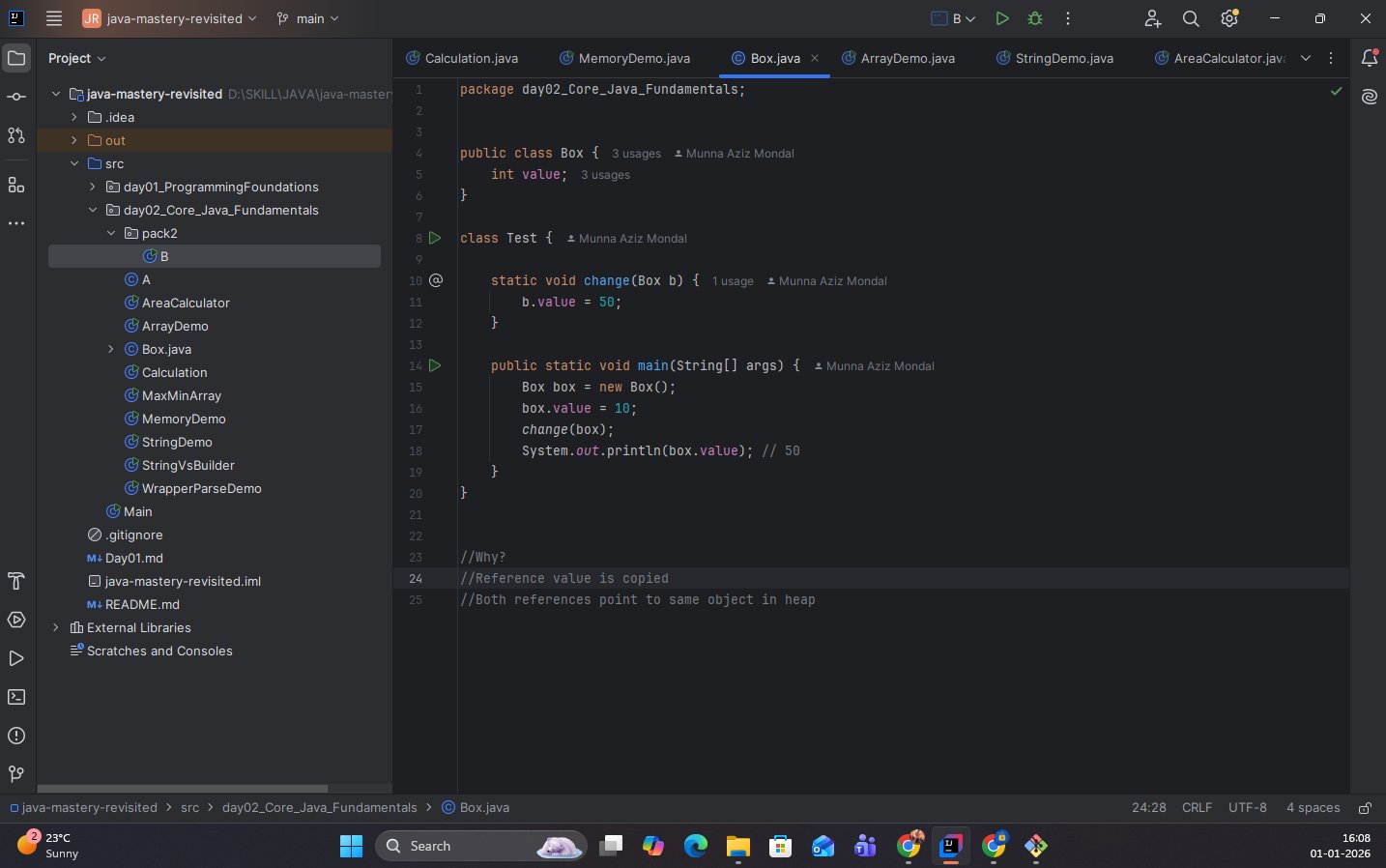Open IDE settings gear icon

1229,18
